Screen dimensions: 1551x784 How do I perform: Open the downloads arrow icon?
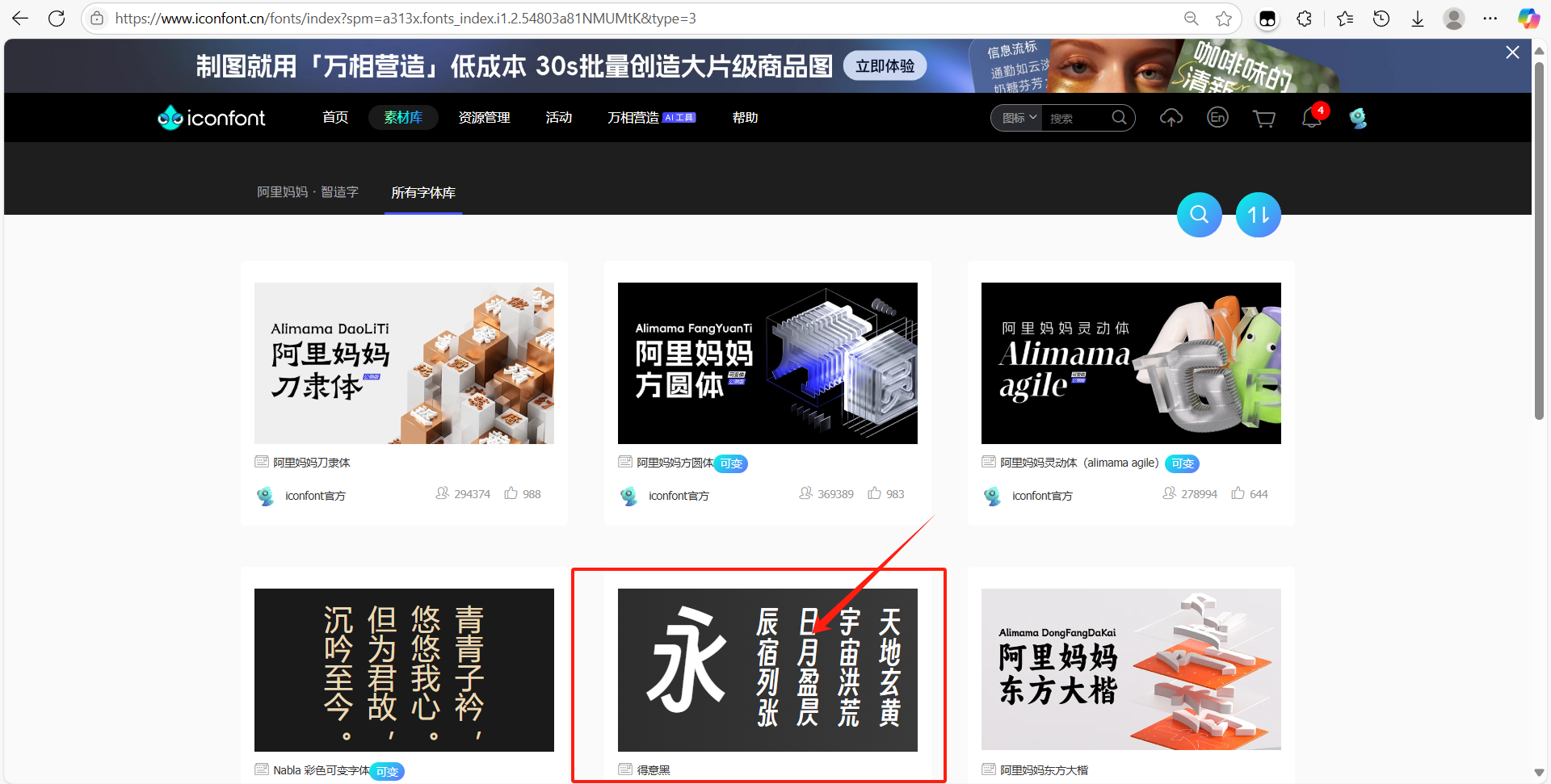1418,18
